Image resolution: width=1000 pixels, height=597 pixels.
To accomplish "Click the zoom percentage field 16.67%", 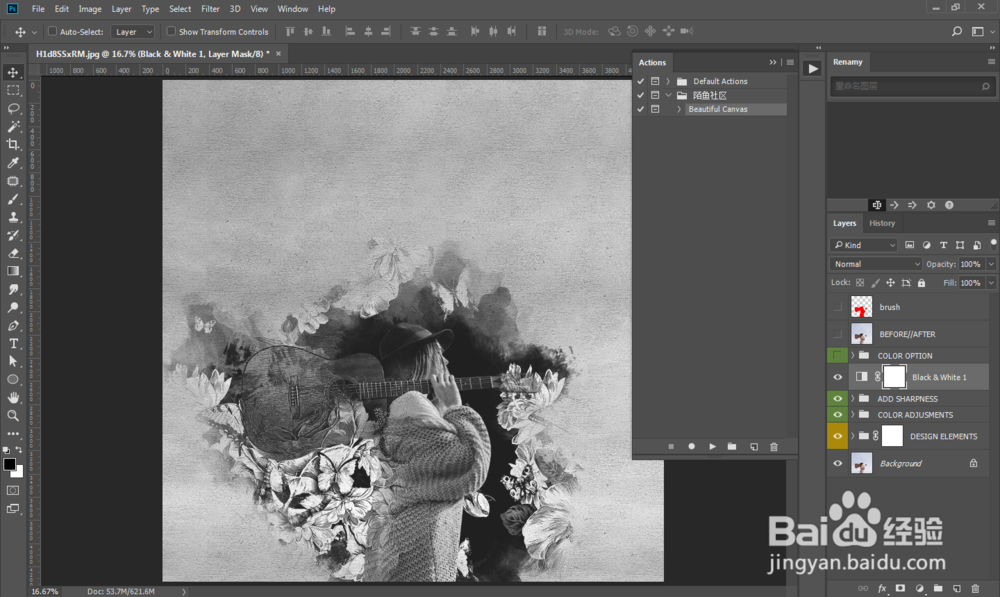I will [45, 591].
